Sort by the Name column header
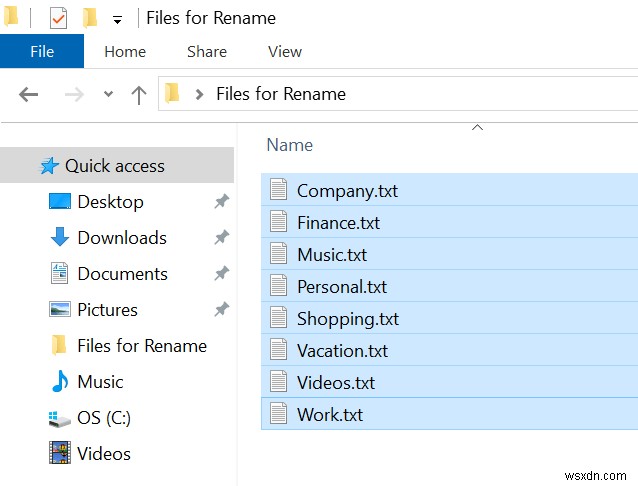Screen dimensions: 638x486 click(x=290, y=145)
